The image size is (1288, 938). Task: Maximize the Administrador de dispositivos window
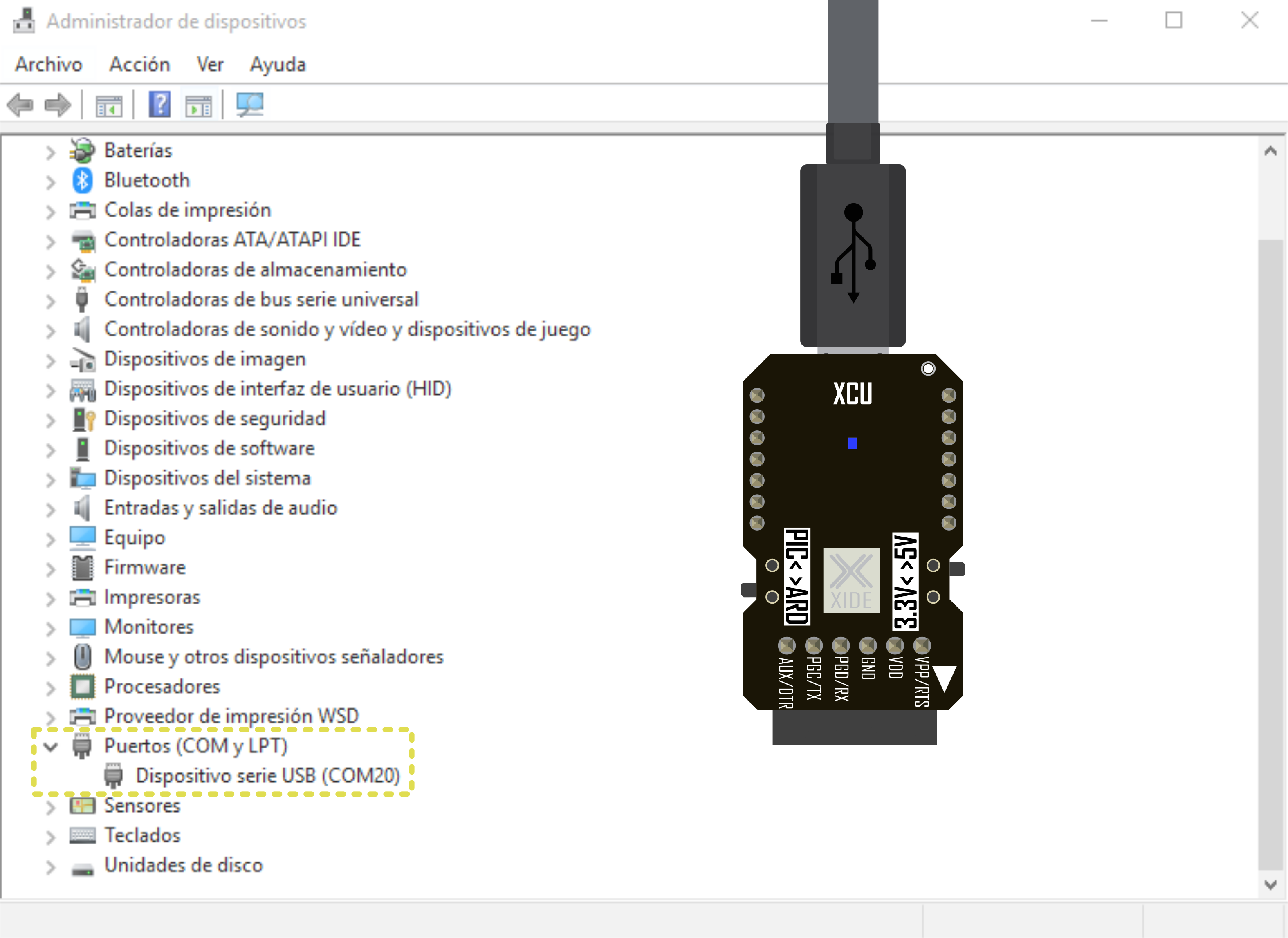1174,20
